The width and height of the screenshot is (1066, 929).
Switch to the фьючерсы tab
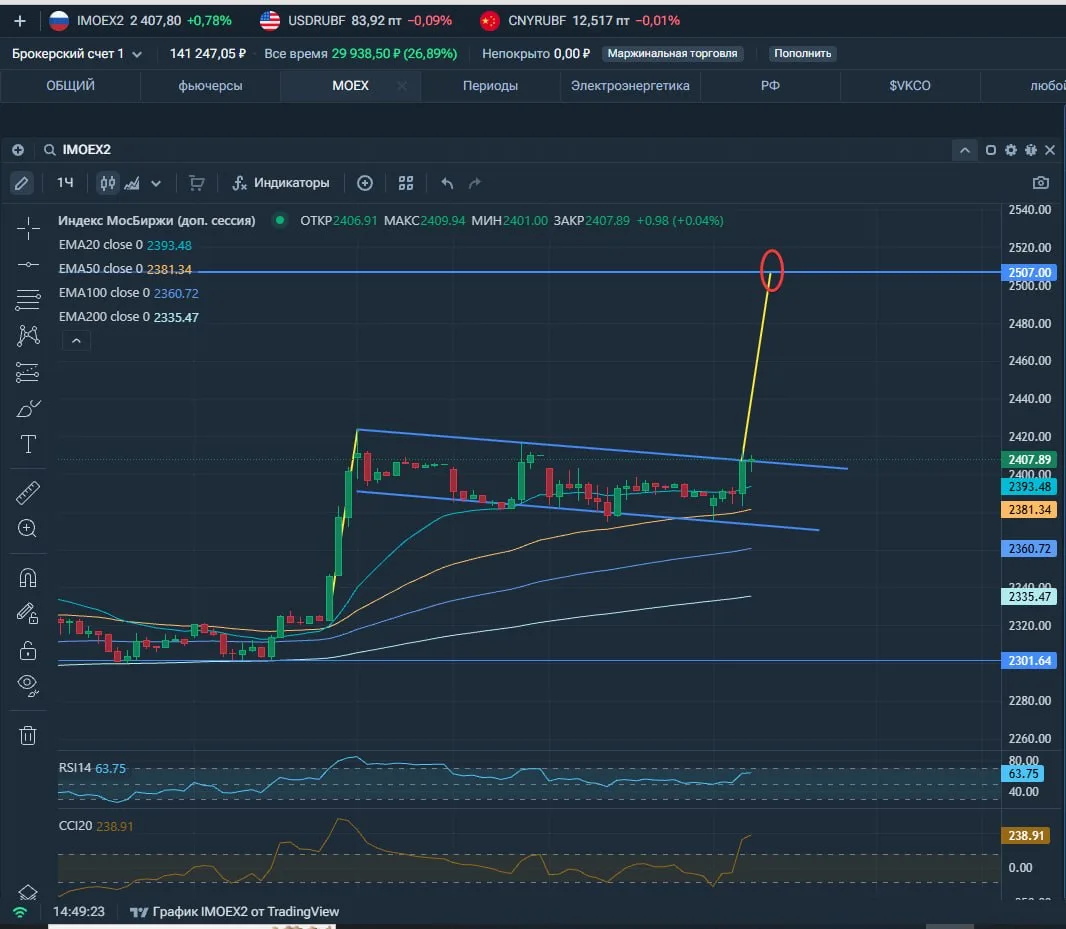[210, 86]
